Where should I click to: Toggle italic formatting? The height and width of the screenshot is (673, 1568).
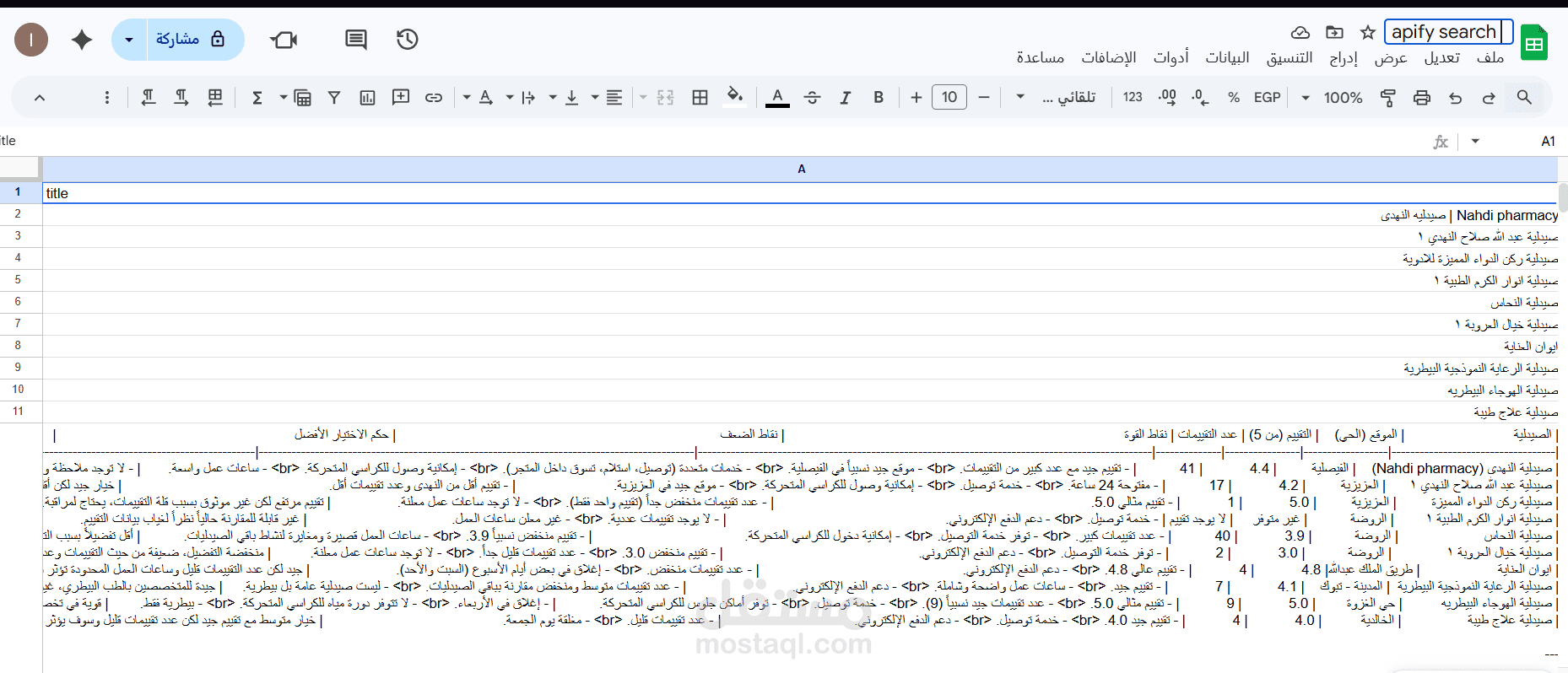(x=845, y=98)
